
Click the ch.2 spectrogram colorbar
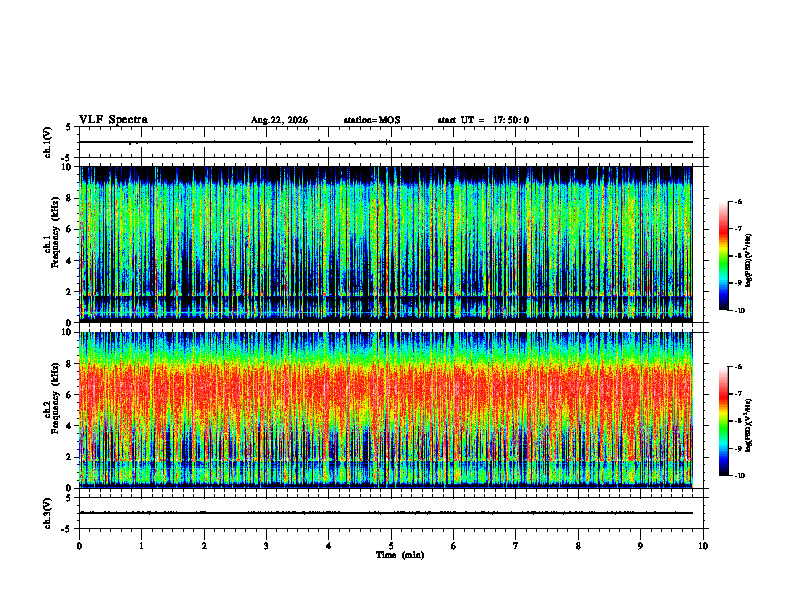tap(724, 421)
